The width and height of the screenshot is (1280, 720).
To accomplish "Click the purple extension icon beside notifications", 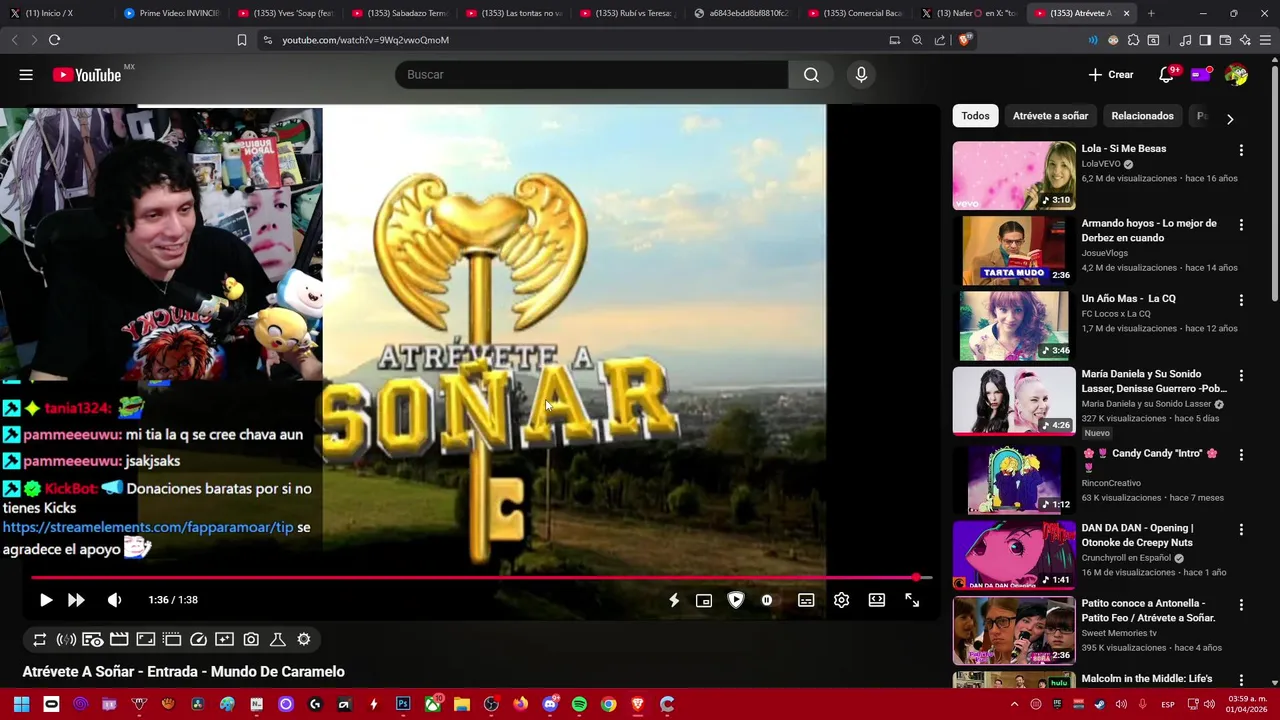I will click(1201, 74).
